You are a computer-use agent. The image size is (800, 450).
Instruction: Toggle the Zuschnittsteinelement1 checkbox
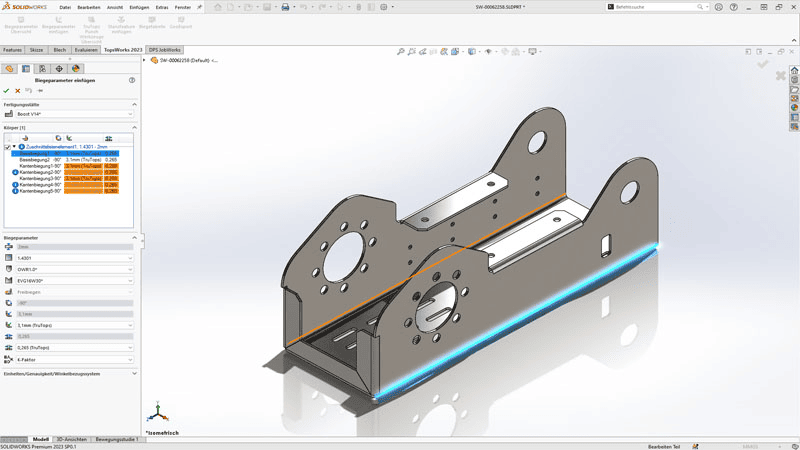[8, 147]
